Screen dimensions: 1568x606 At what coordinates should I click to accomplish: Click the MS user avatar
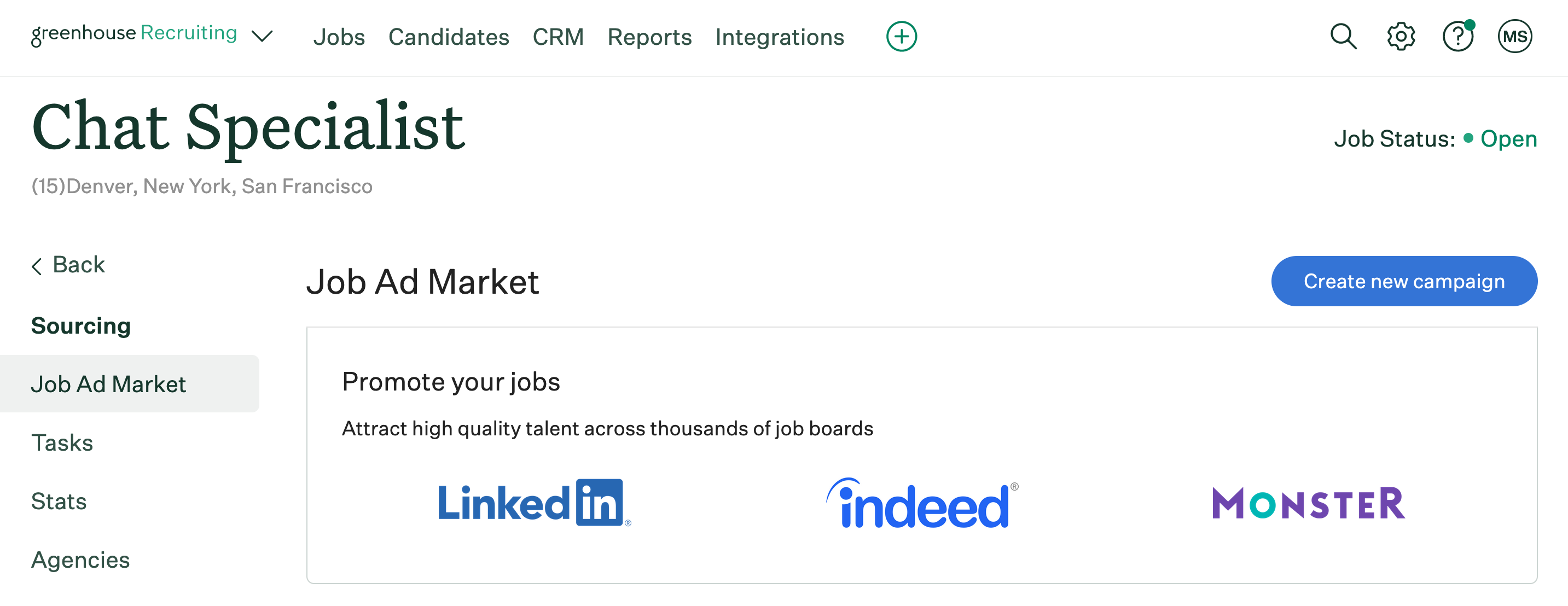coord(1514,37)
